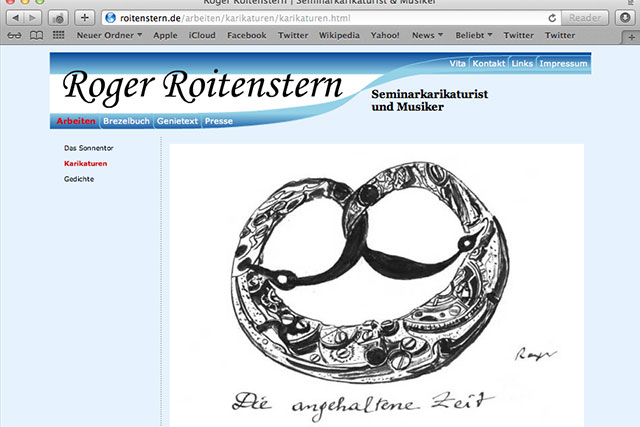Viewport: 640px width, 427px height.
Task: Open the Reading List glasses icon
Action: click(14, 35)
